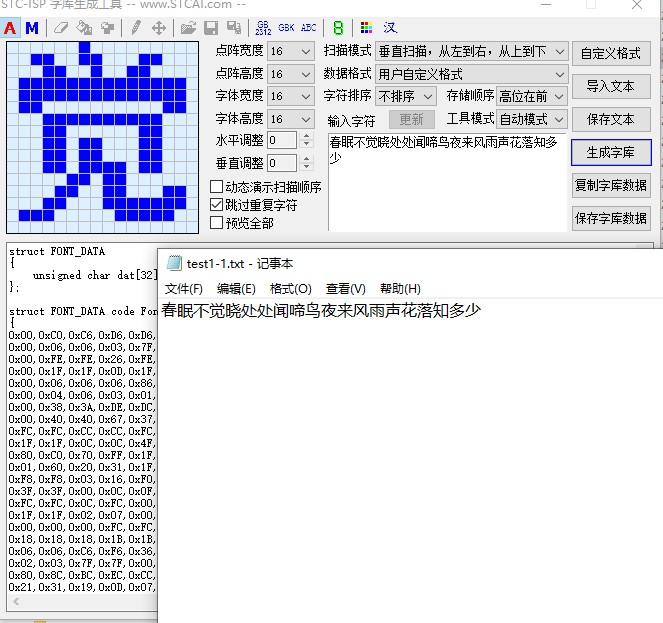Click the save-all double disk icon
Image resolution: width=663 pixels, height=623 pixels.
click(234, 28)
